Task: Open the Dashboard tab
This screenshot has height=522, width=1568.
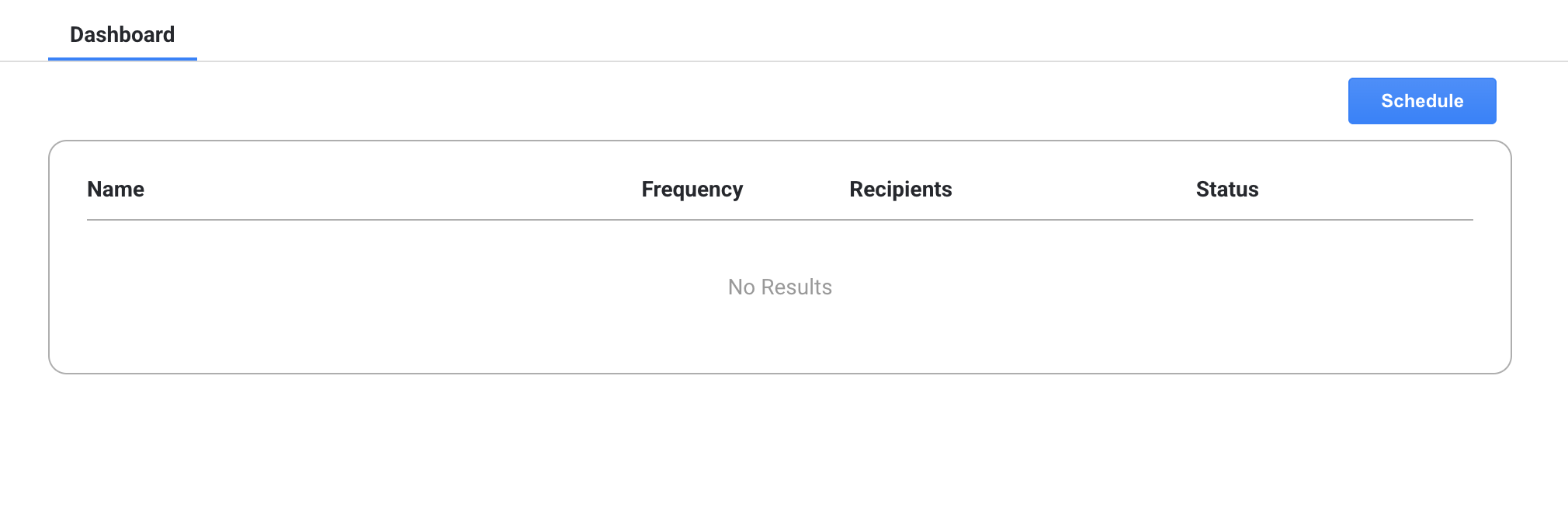Action: (122, 35)
